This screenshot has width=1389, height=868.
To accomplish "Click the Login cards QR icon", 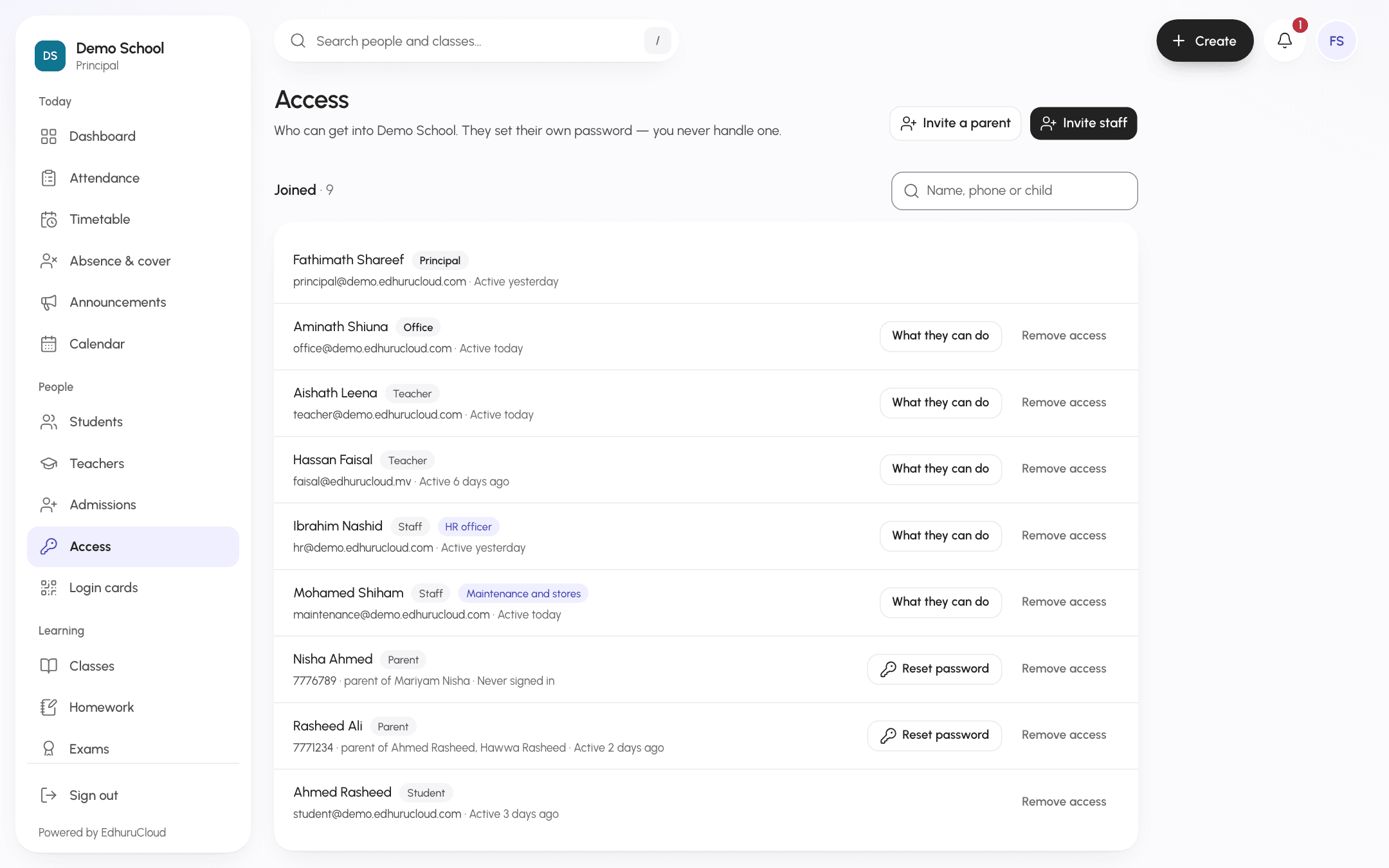I will coord(49,588).
